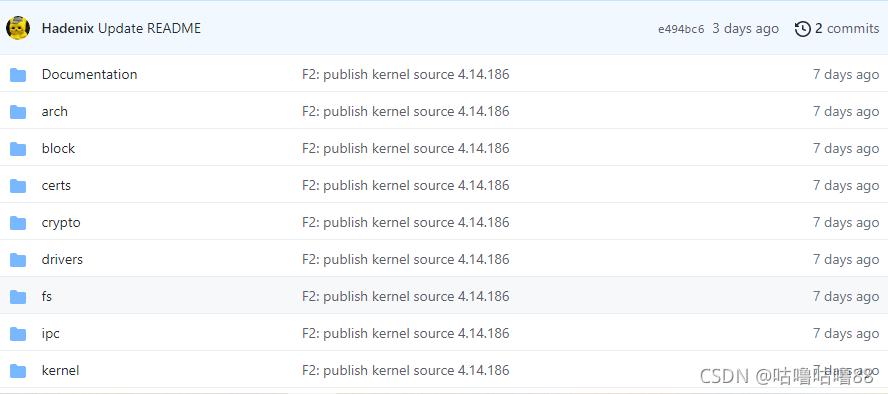Viewport: 888px width, 394px height.
Task: Open commit hash e494bc6
Action: pos(681,29)
